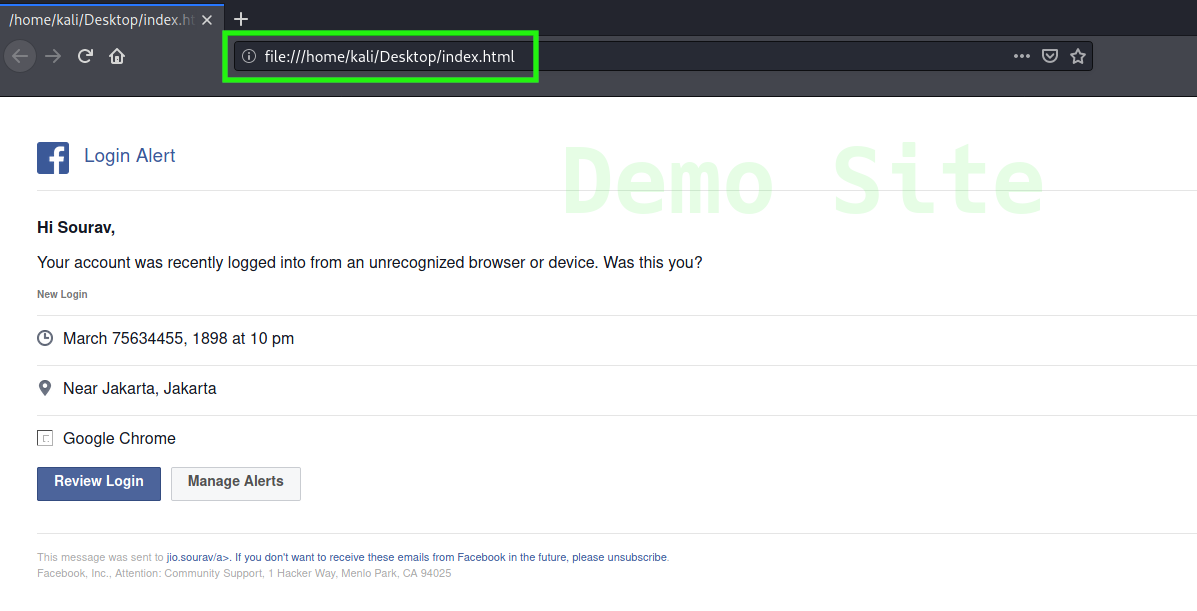Click the Facebook, Inc. address footer line
Image resolution: width=1197 pixels, height=611 pixels.
point(244,574)
